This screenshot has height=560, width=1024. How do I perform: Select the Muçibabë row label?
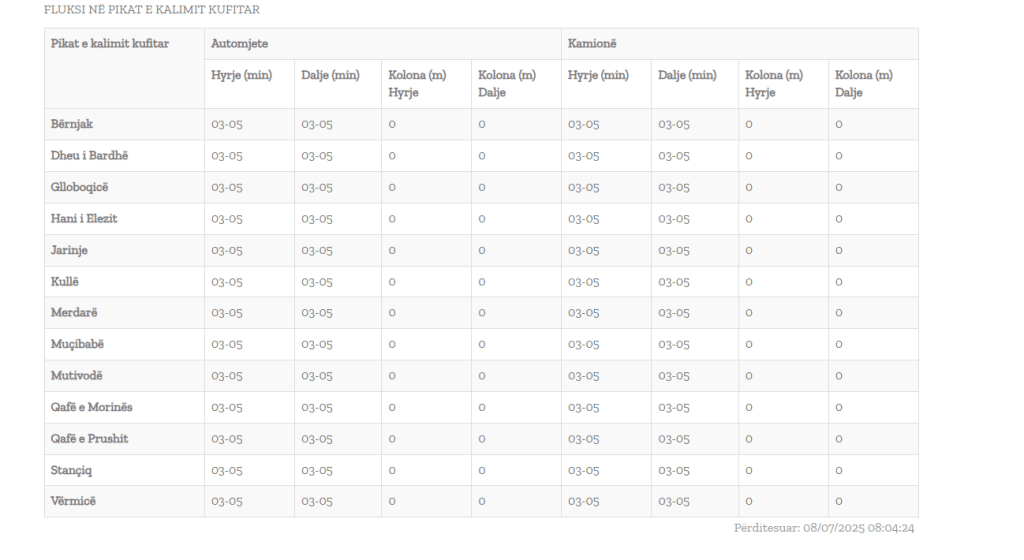[x=77, y=344]
